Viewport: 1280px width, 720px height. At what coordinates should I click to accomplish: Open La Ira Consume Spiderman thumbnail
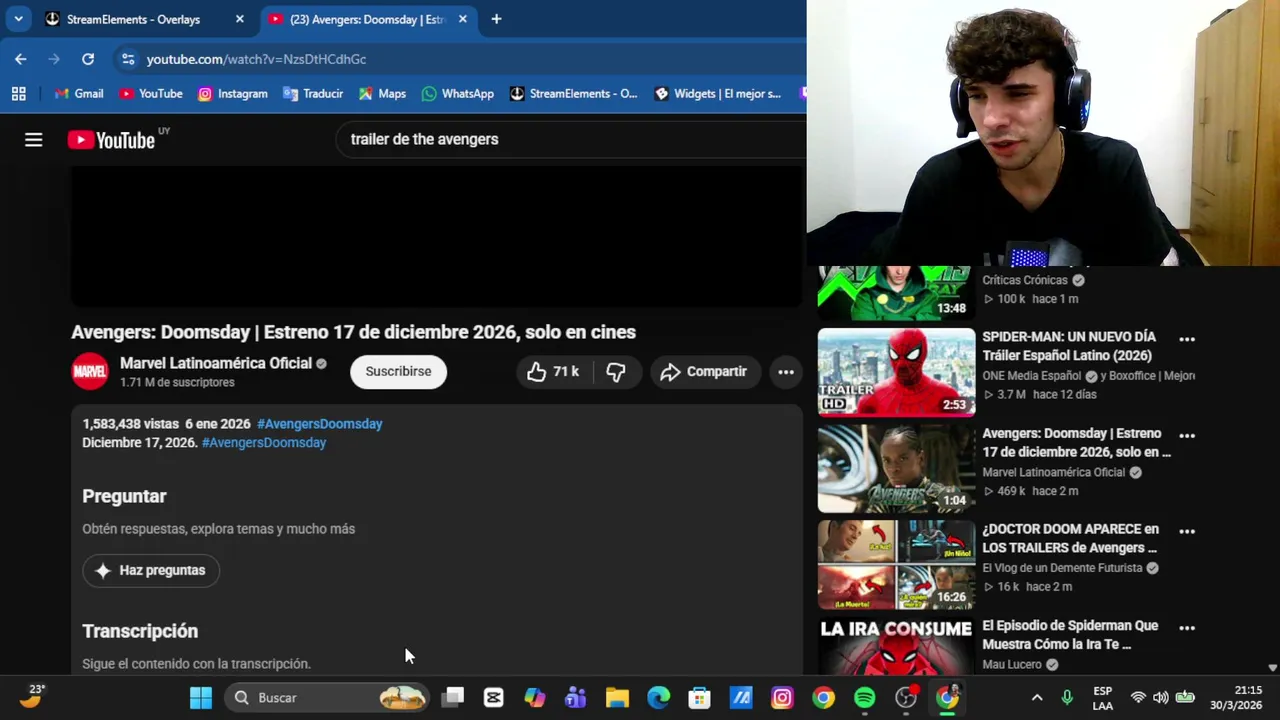pos(896,645)
